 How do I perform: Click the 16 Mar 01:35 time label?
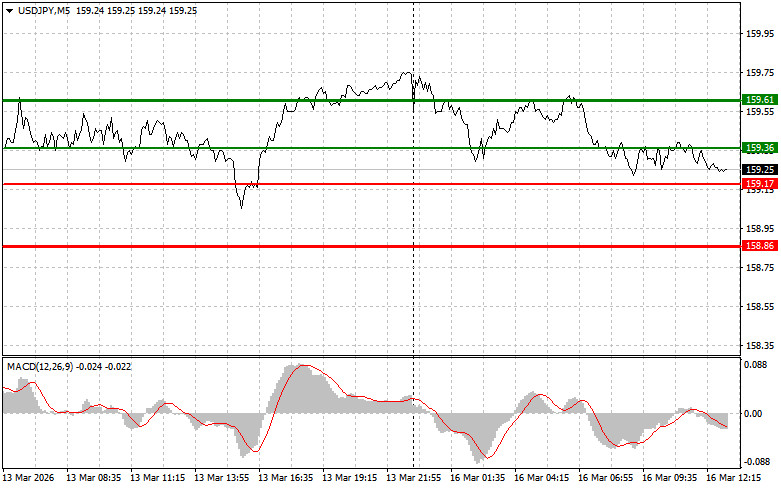[478, 478]
